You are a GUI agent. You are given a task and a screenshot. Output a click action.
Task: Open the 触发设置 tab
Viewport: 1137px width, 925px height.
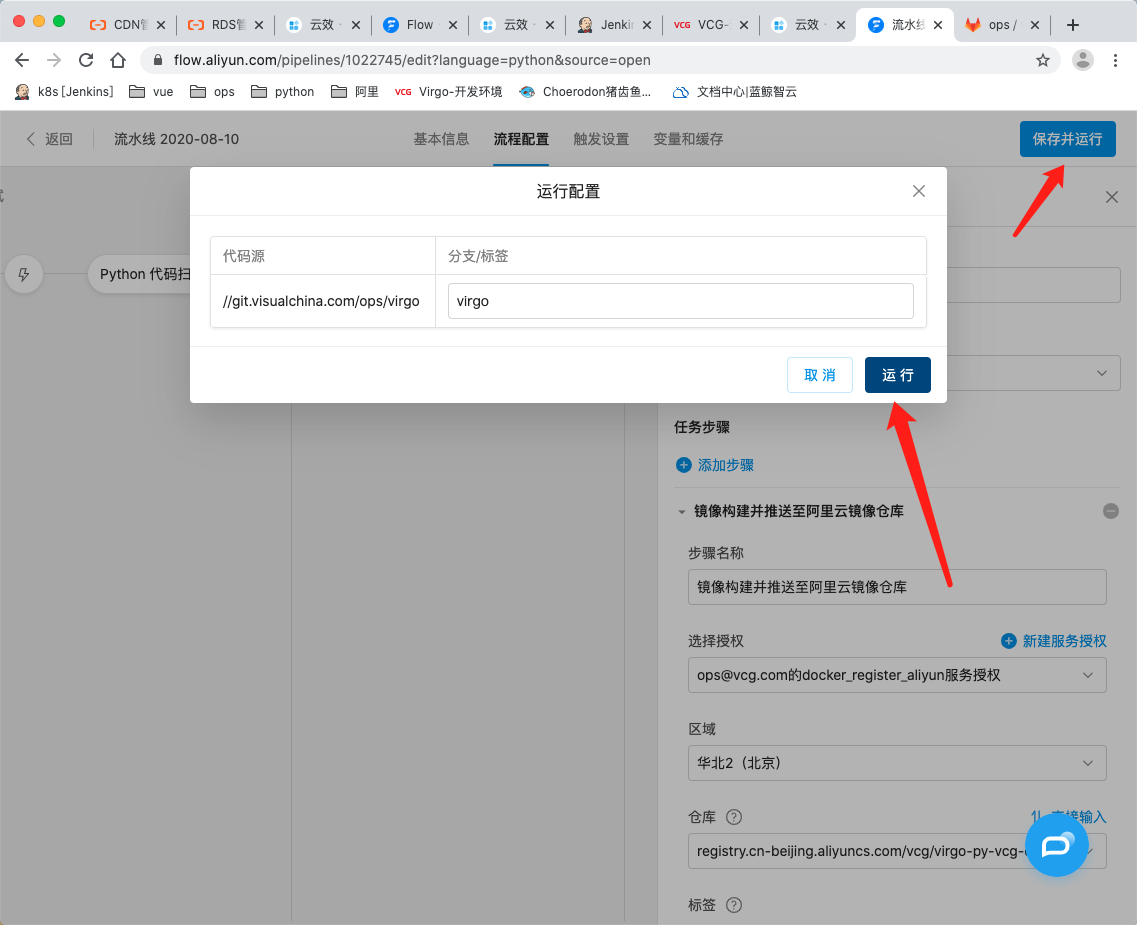click(601, 139)
